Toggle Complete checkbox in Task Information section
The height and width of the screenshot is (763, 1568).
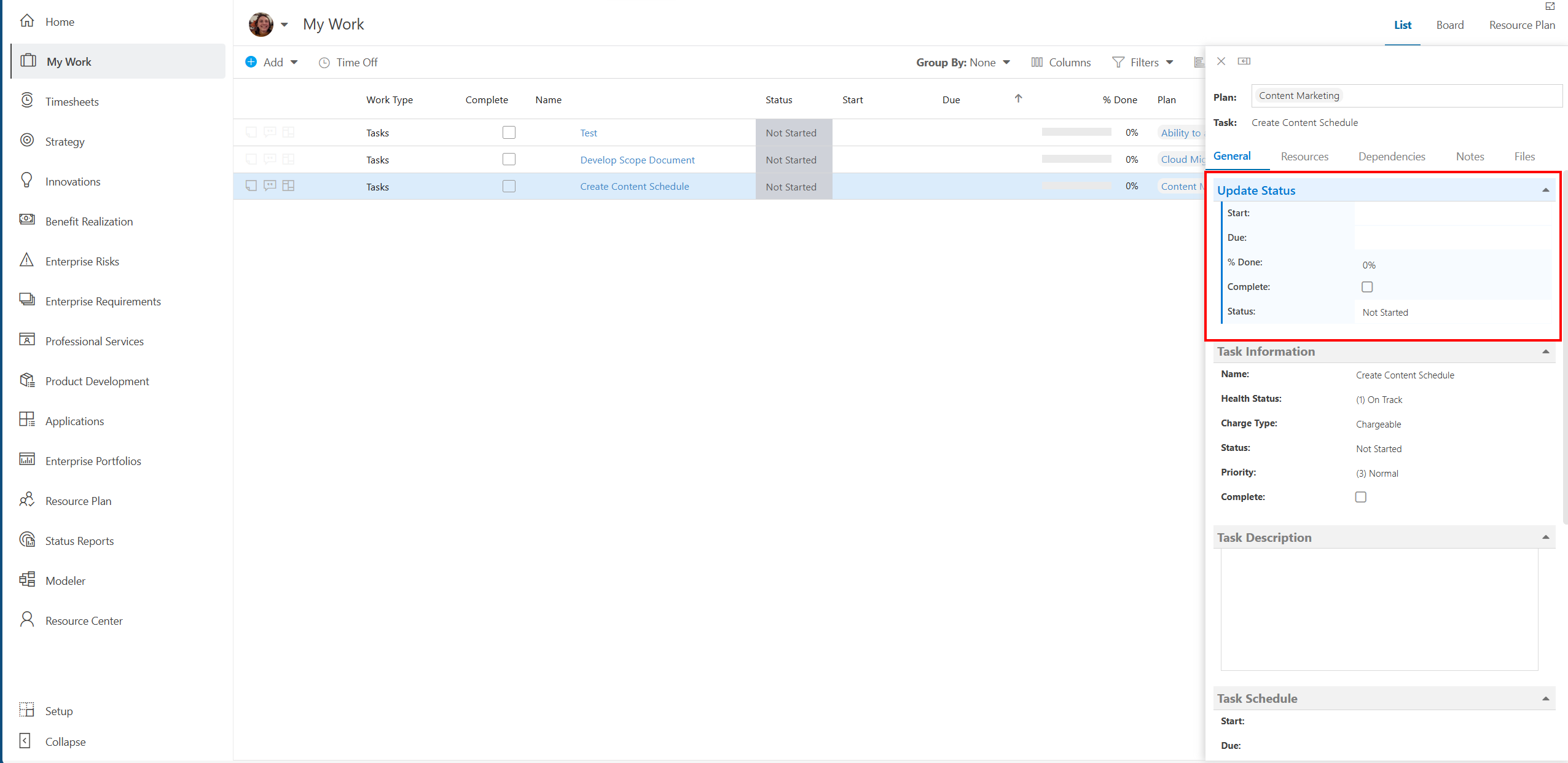(x=1361, y=497)
